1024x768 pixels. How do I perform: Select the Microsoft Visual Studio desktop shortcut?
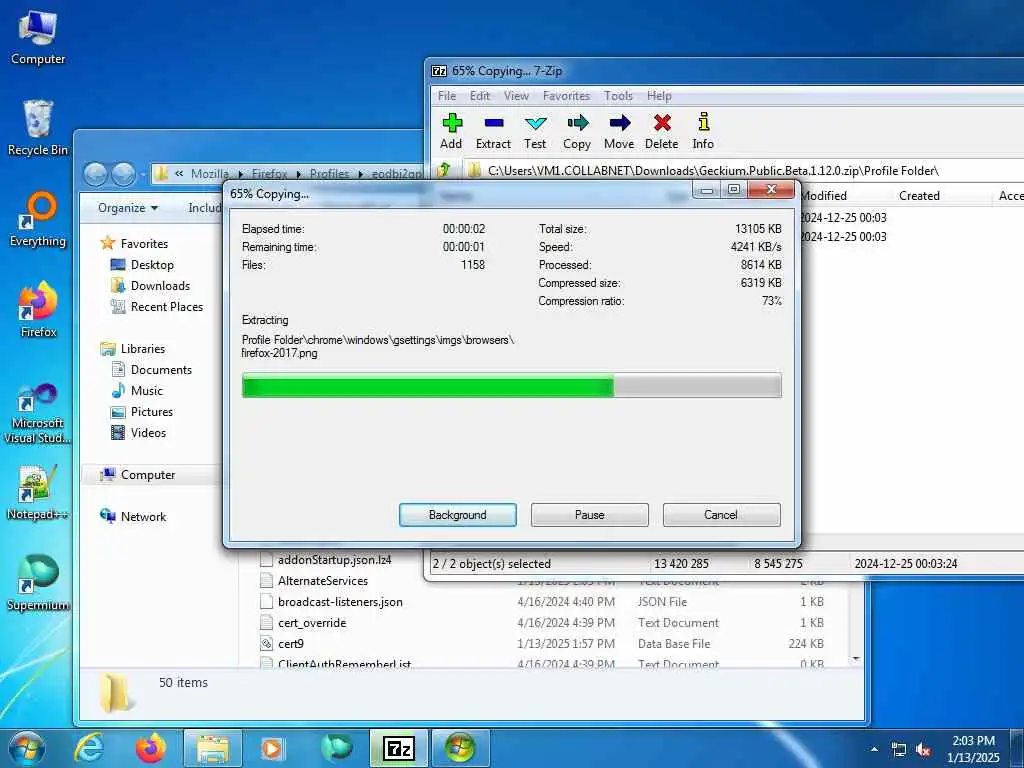pyautogui.click(x=38, y=414)
